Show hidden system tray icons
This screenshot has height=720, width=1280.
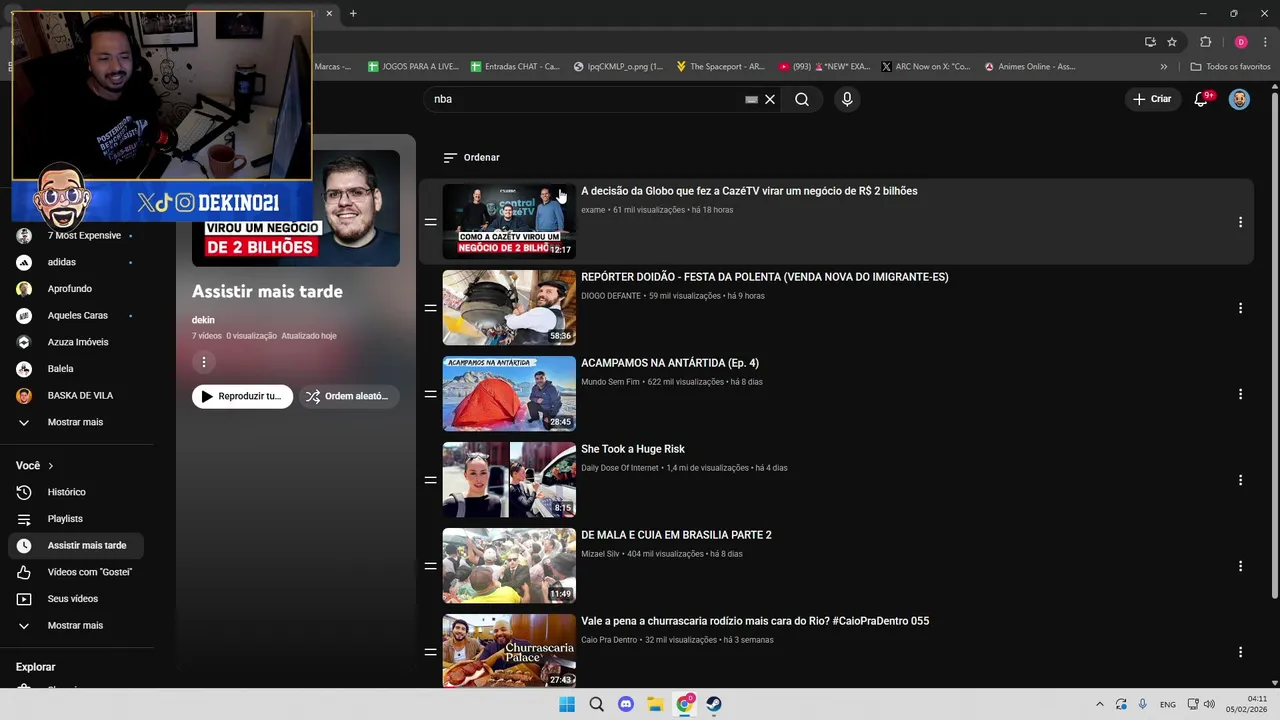coord(1100,704)
